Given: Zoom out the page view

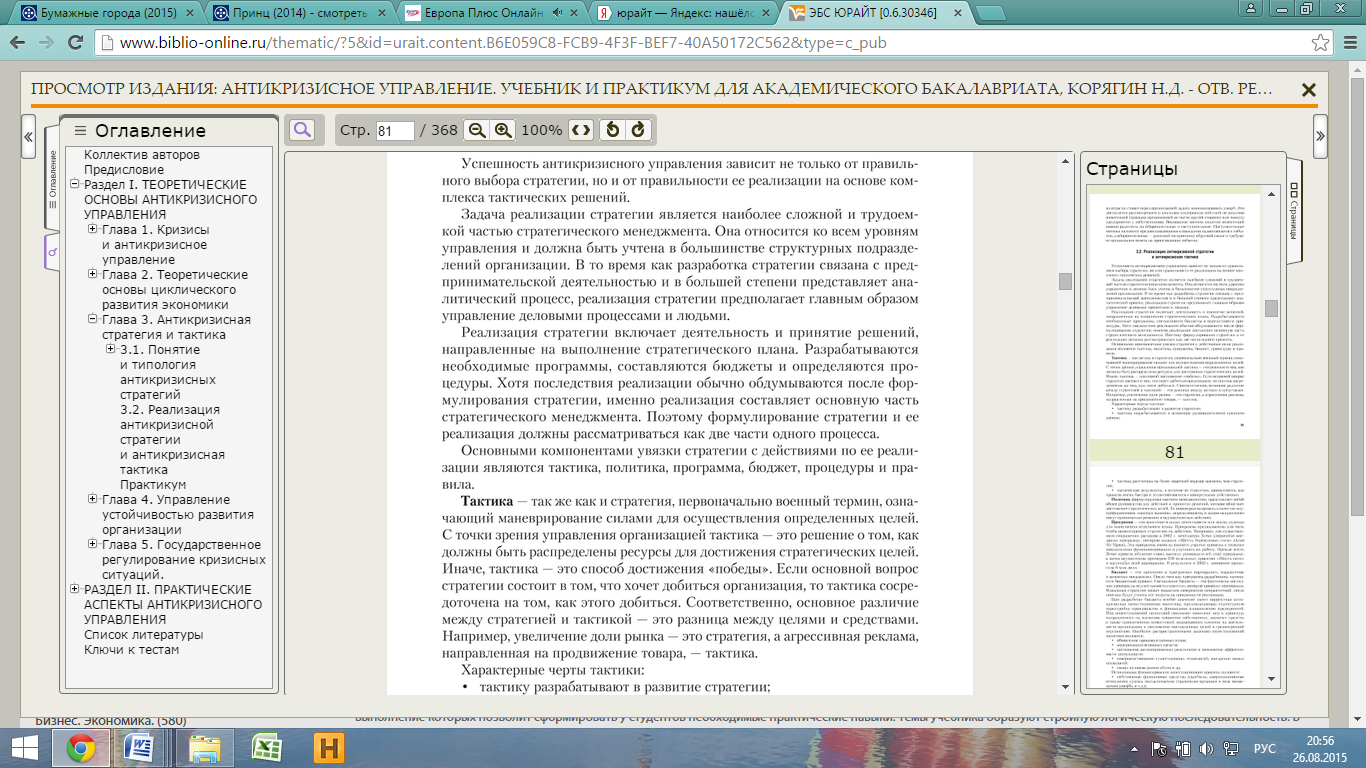Looking at the screenshot, I should (477, 130).
